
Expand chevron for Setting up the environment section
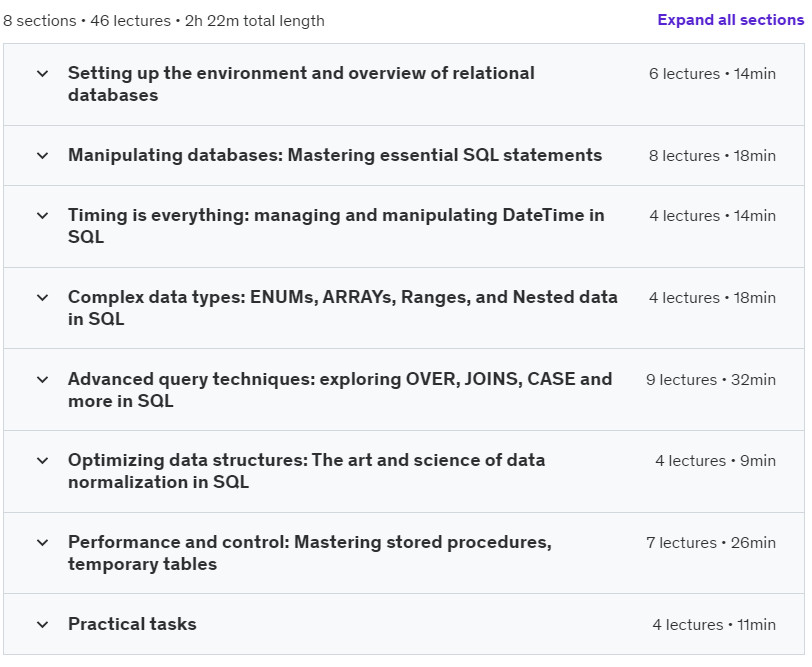43,74
